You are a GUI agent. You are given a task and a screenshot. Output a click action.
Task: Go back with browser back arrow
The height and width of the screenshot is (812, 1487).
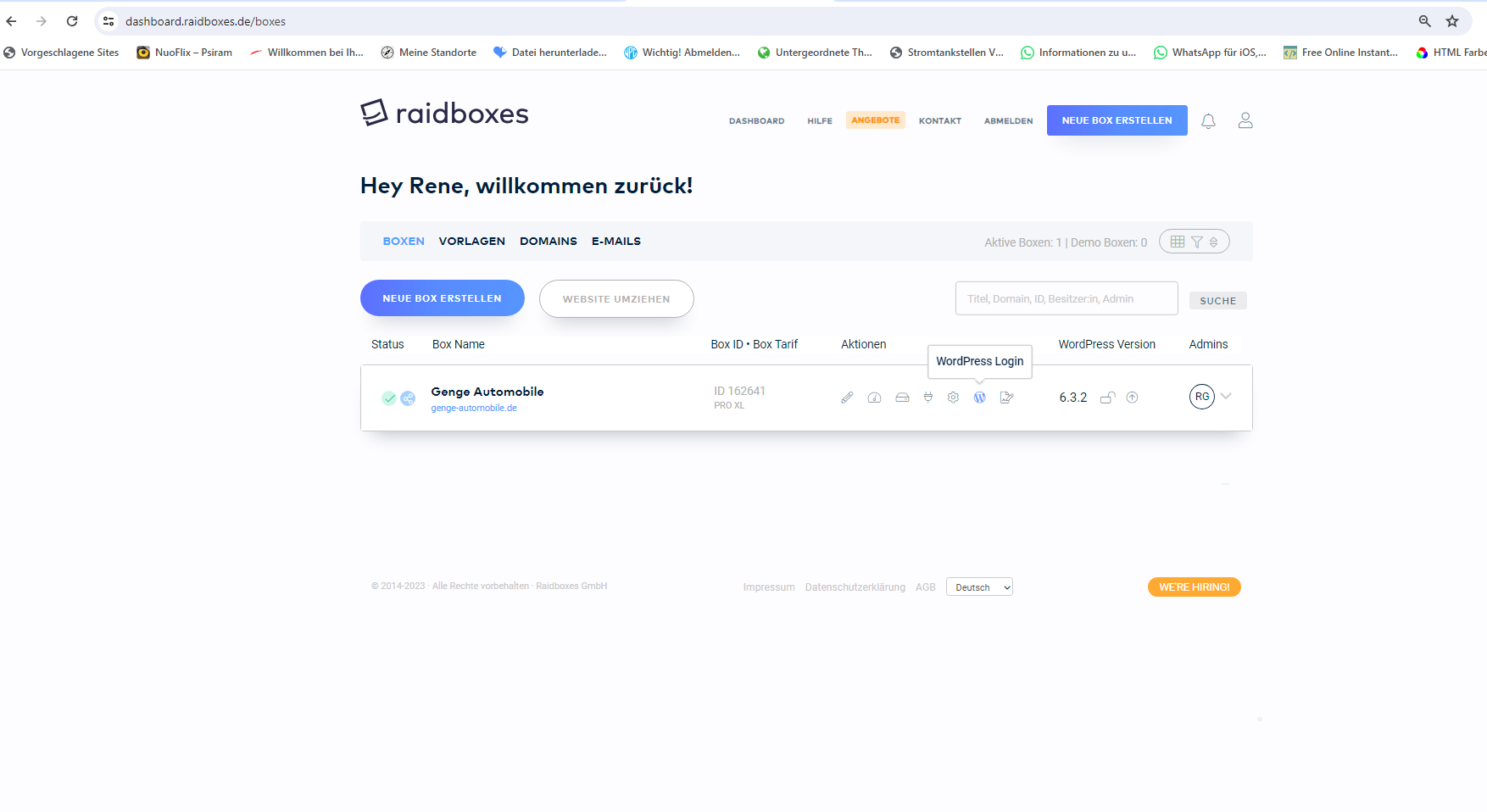pyautogui.click(x=12, y=21)
